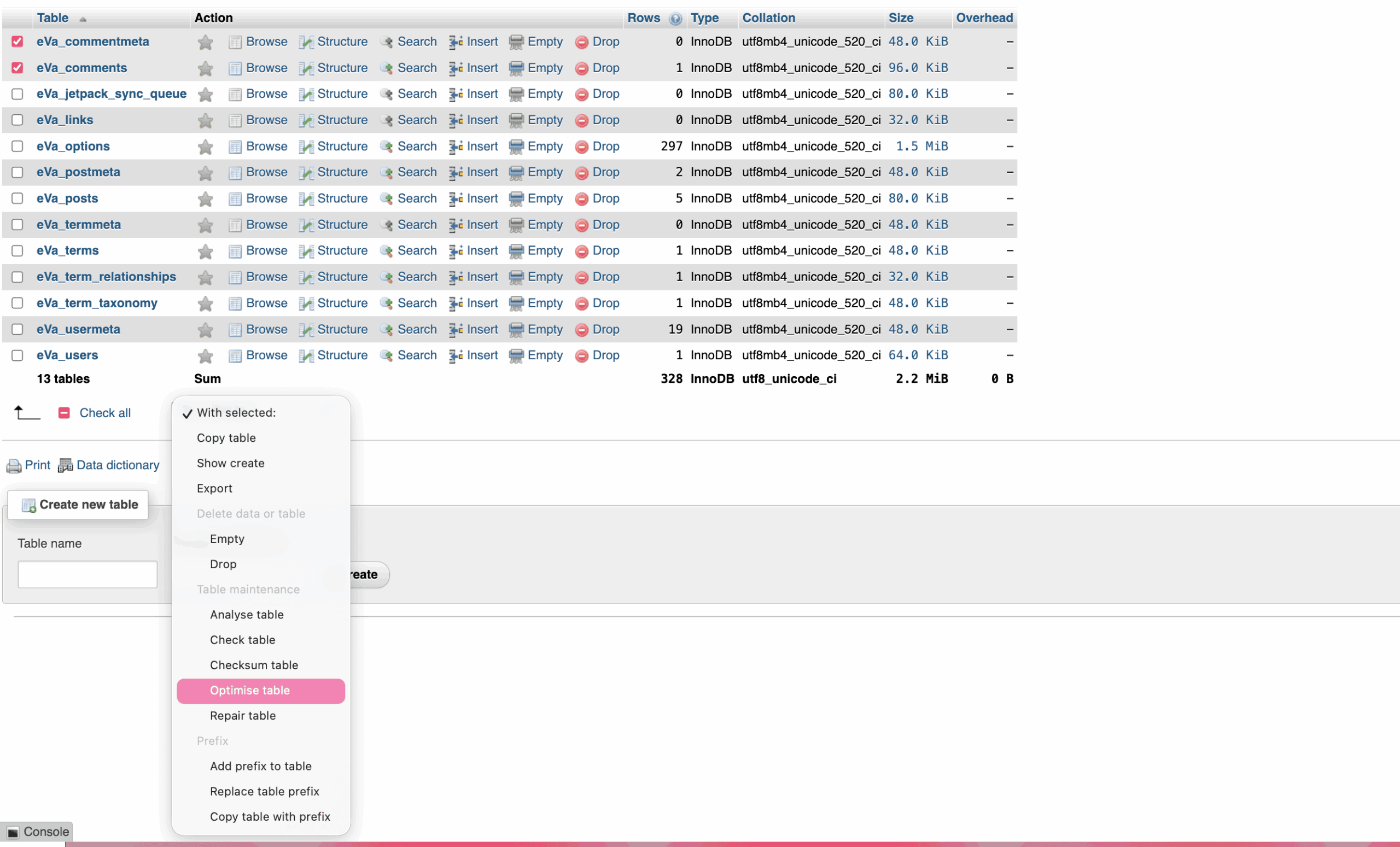Choose Analyse table option

pyautogui.click(x=261, y=615)
